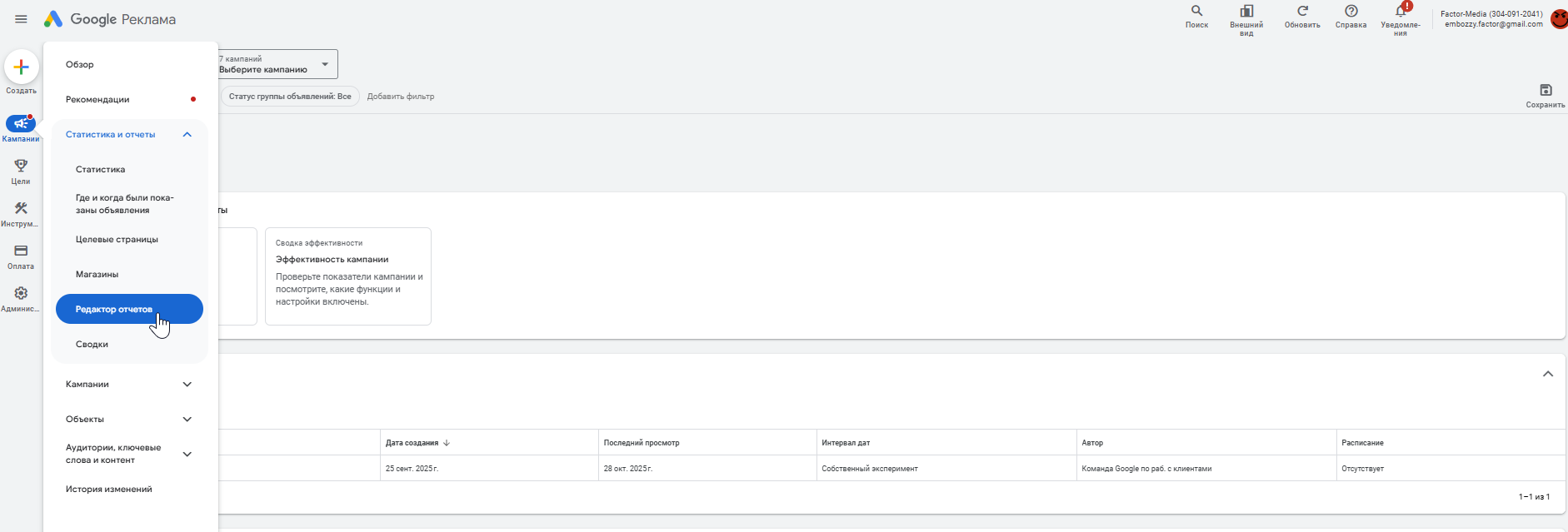This screenshot has width=1568, height=532.
Task: Open Goals trophy icon
Action: [x=21, y=166]
